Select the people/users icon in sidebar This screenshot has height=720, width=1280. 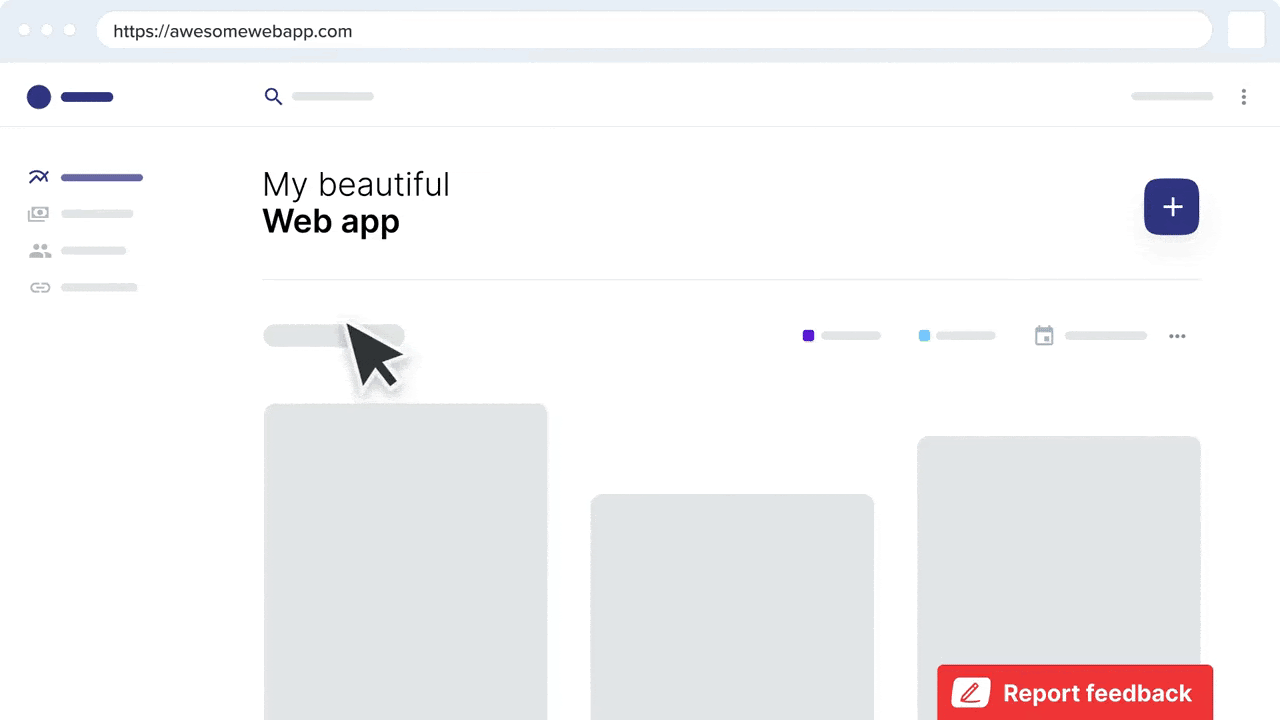(39, 251)
